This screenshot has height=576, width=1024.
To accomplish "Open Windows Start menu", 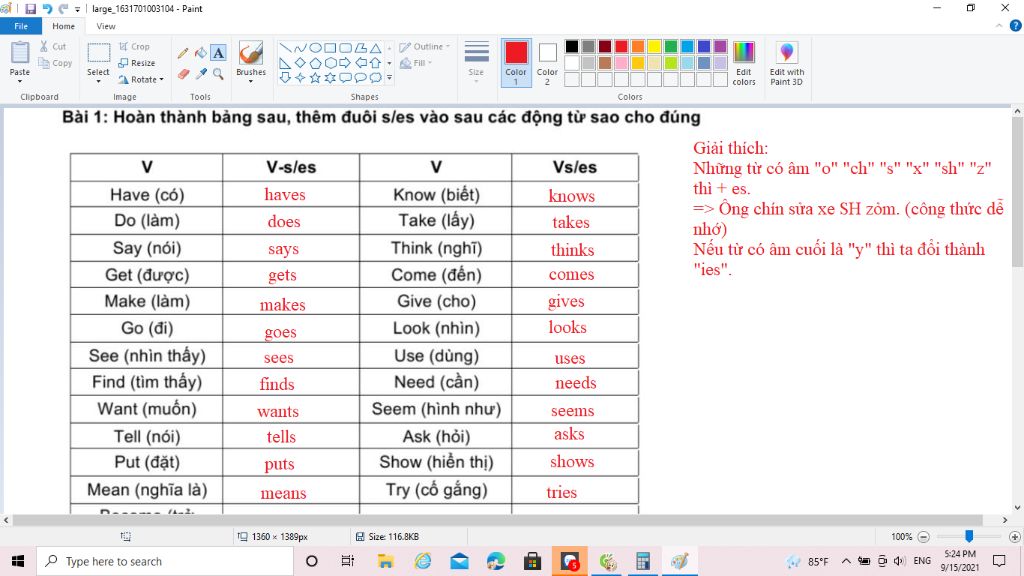I will tap(18, 561).
